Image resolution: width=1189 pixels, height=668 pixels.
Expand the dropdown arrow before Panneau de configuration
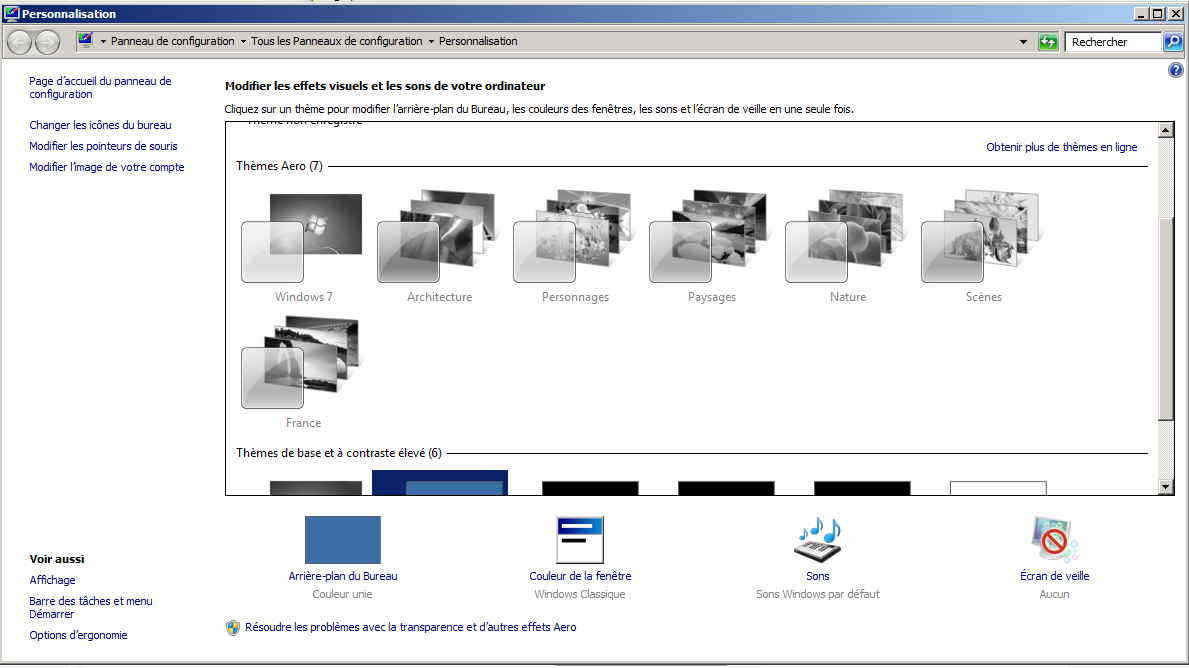pyautogui.click(x=103, y=42)
